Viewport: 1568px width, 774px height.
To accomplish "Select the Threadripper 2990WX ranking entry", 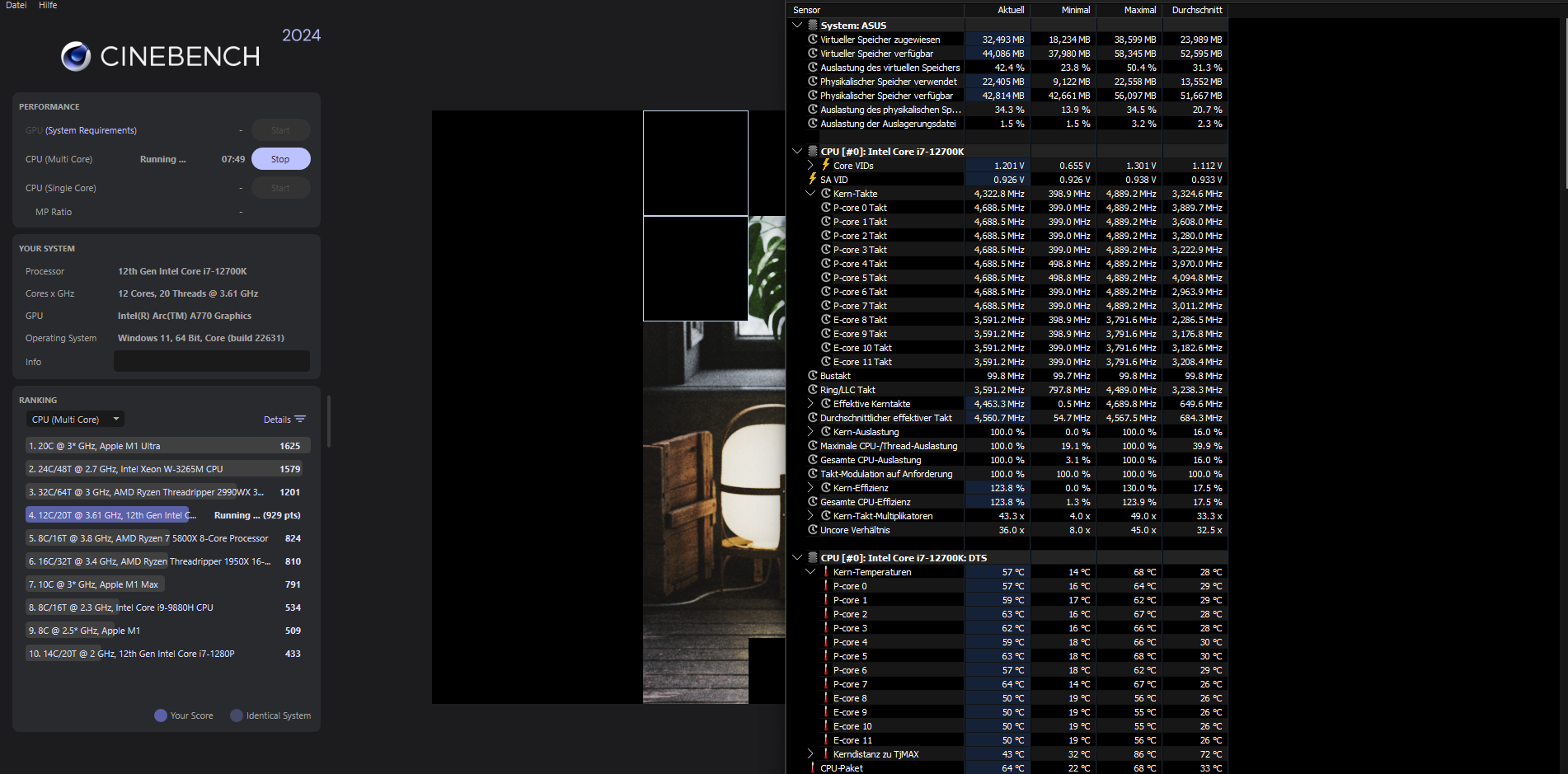I will point(167,492).
